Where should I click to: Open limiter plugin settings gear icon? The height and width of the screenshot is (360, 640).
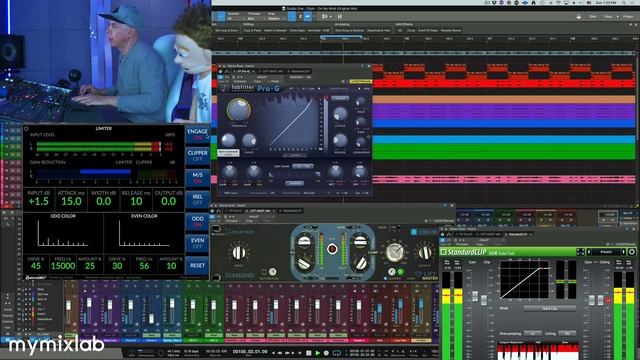[x=27, y=129]
